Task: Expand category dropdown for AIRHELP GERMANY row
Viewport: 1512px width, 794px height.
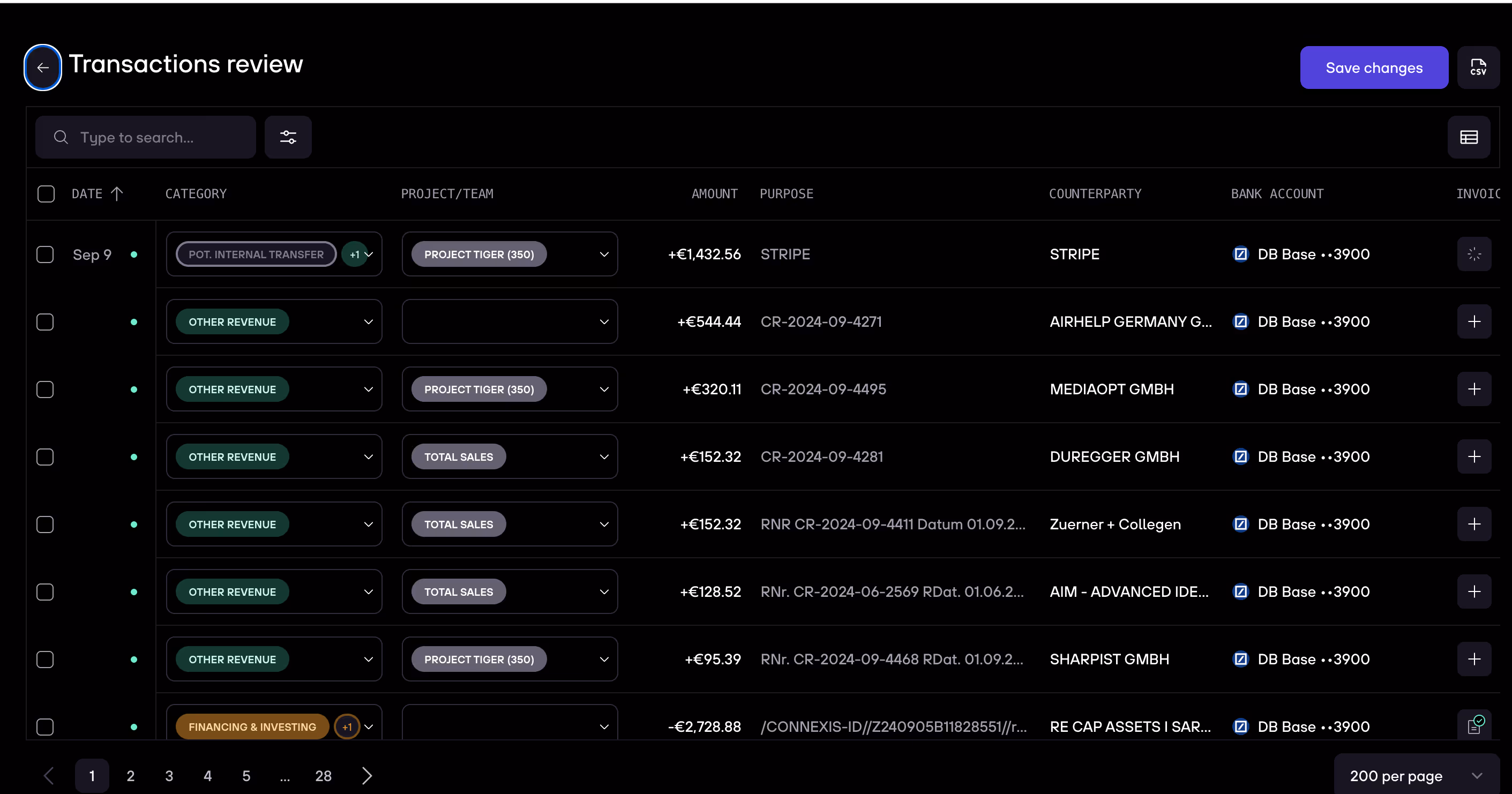Action: tap(368, 321)
